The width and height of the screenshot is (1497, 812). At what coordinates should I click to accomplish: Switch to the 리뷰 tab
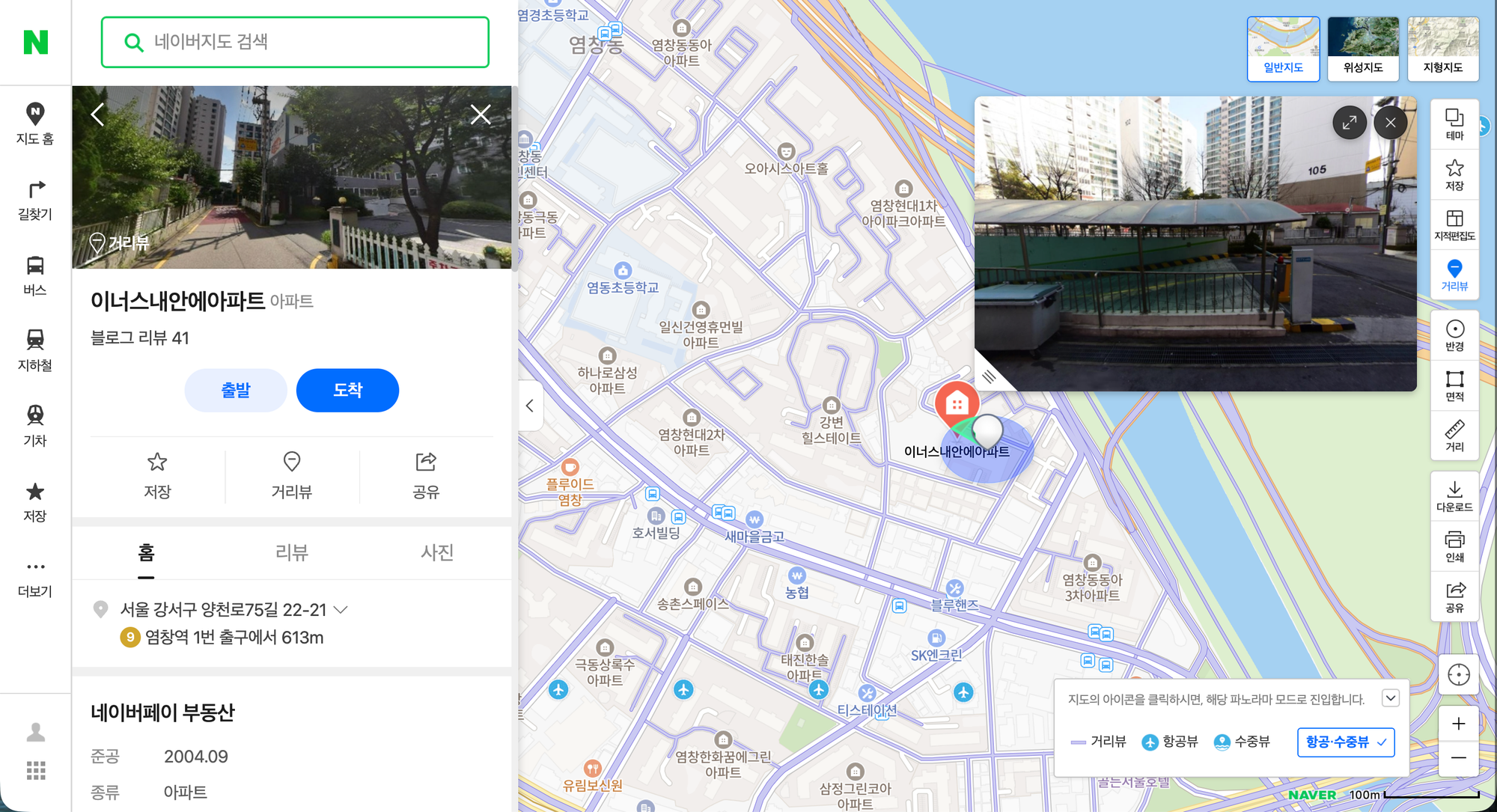coord(291,552)
